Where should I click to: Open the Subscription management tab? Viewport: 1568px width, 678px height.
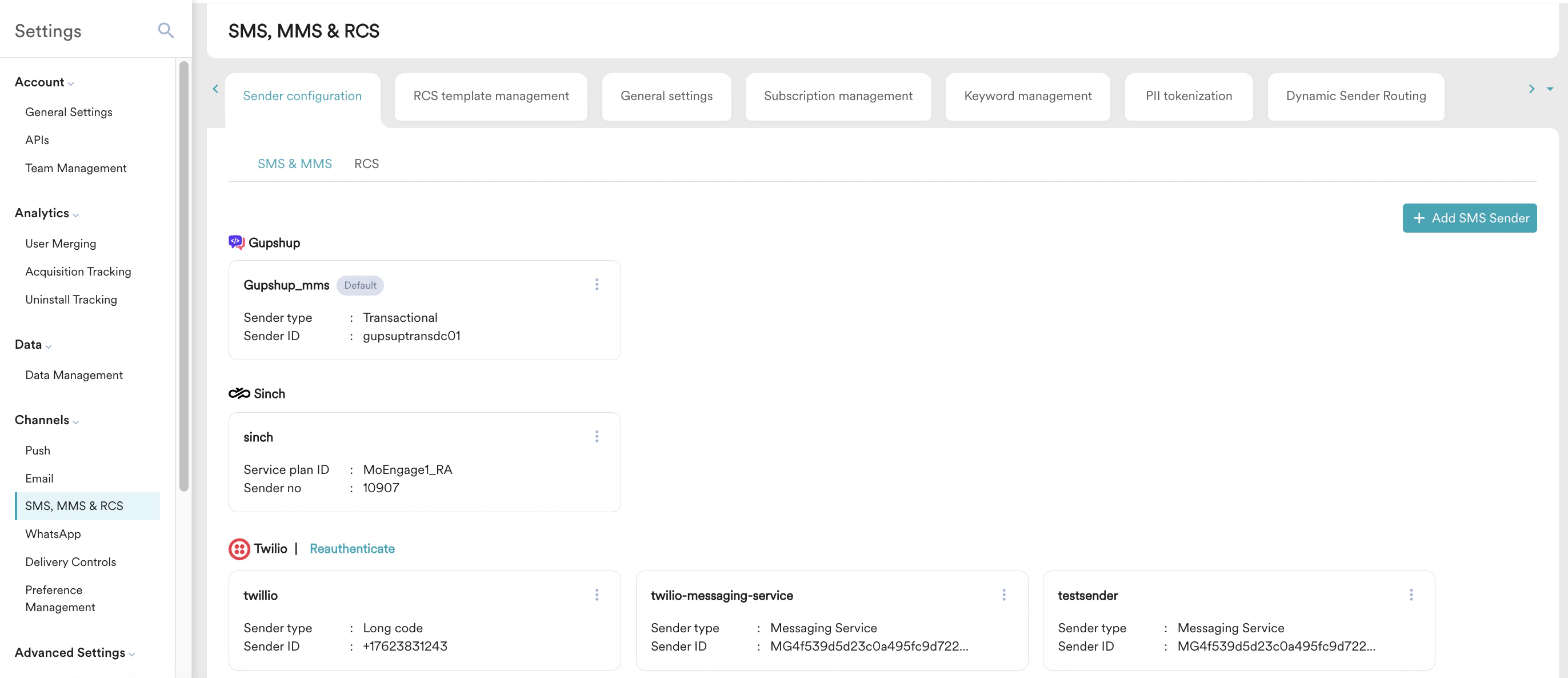838,95
